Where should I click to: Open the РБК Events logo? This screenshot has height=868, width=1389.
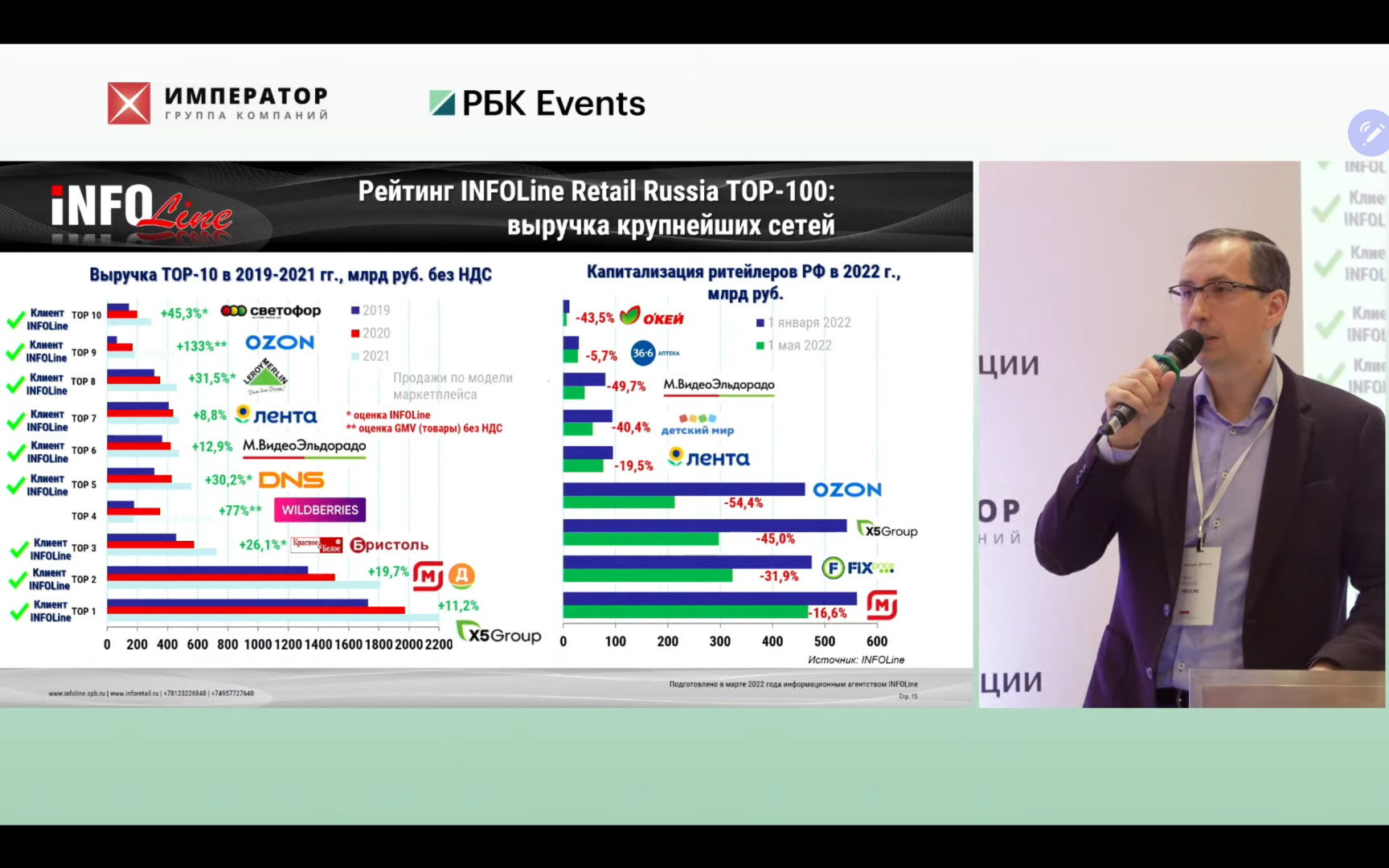(x=537, y=103)
